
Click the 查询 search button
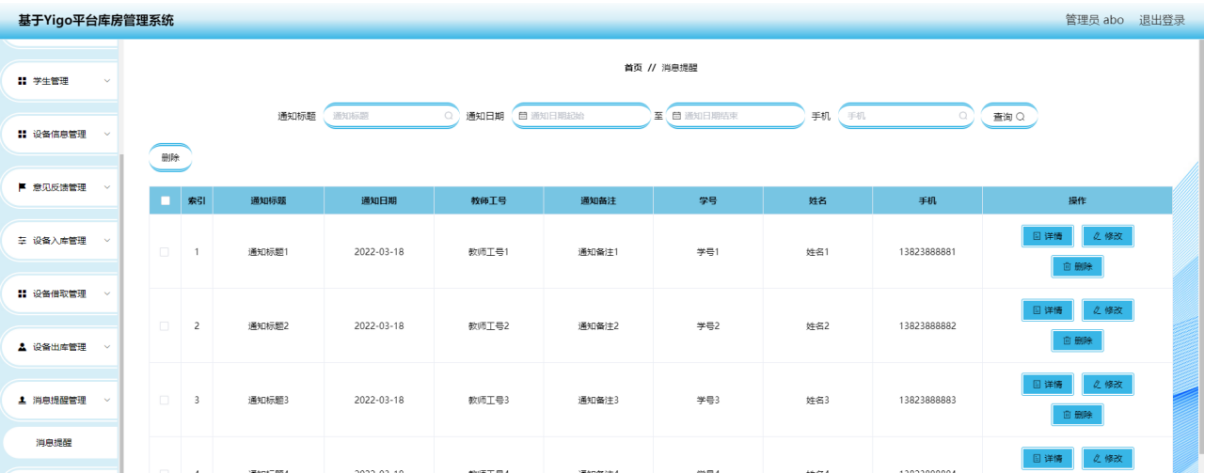point(1008,117)
